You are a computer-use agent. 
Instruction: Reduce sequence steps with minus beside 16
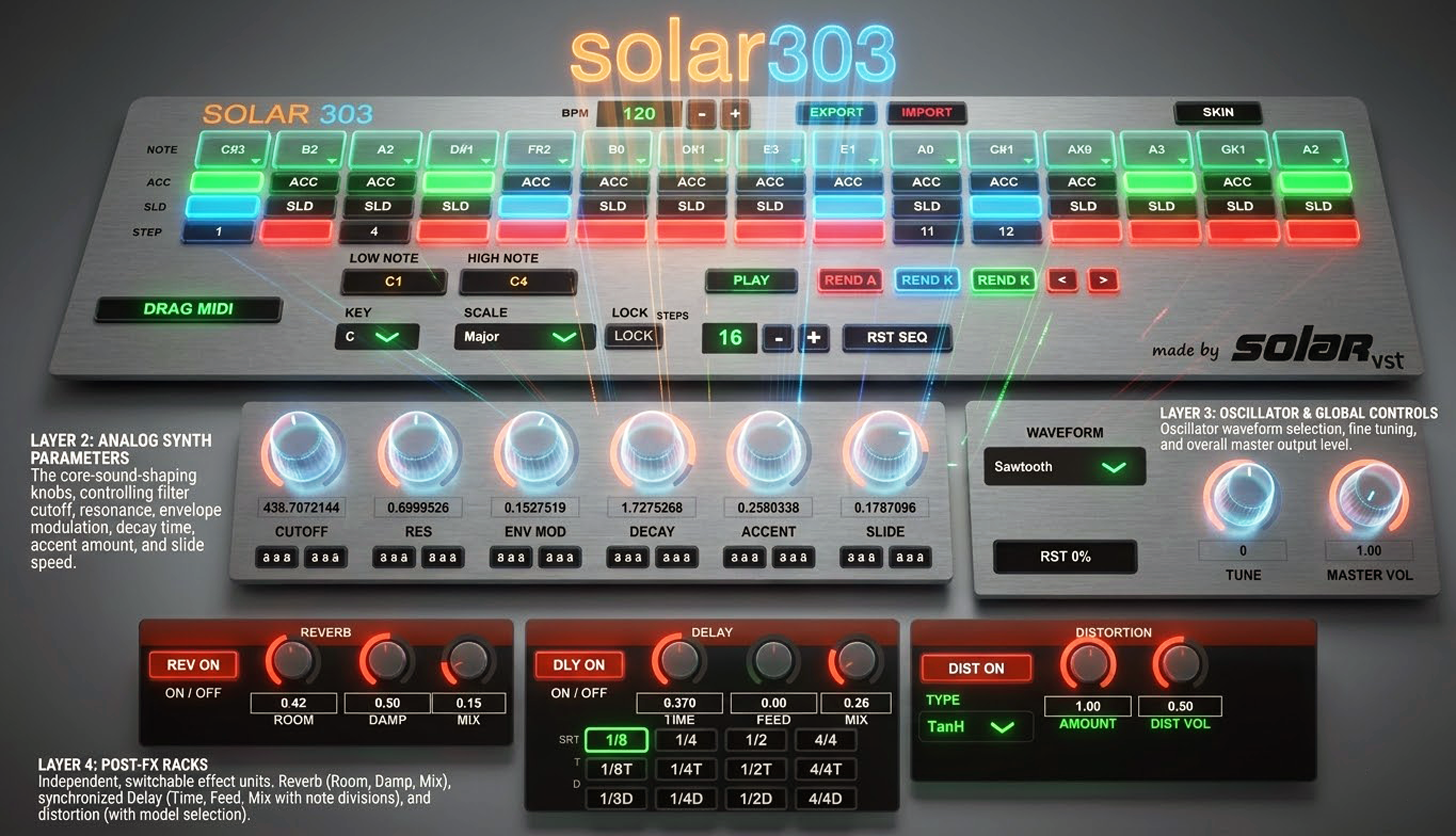click(778, 338)
